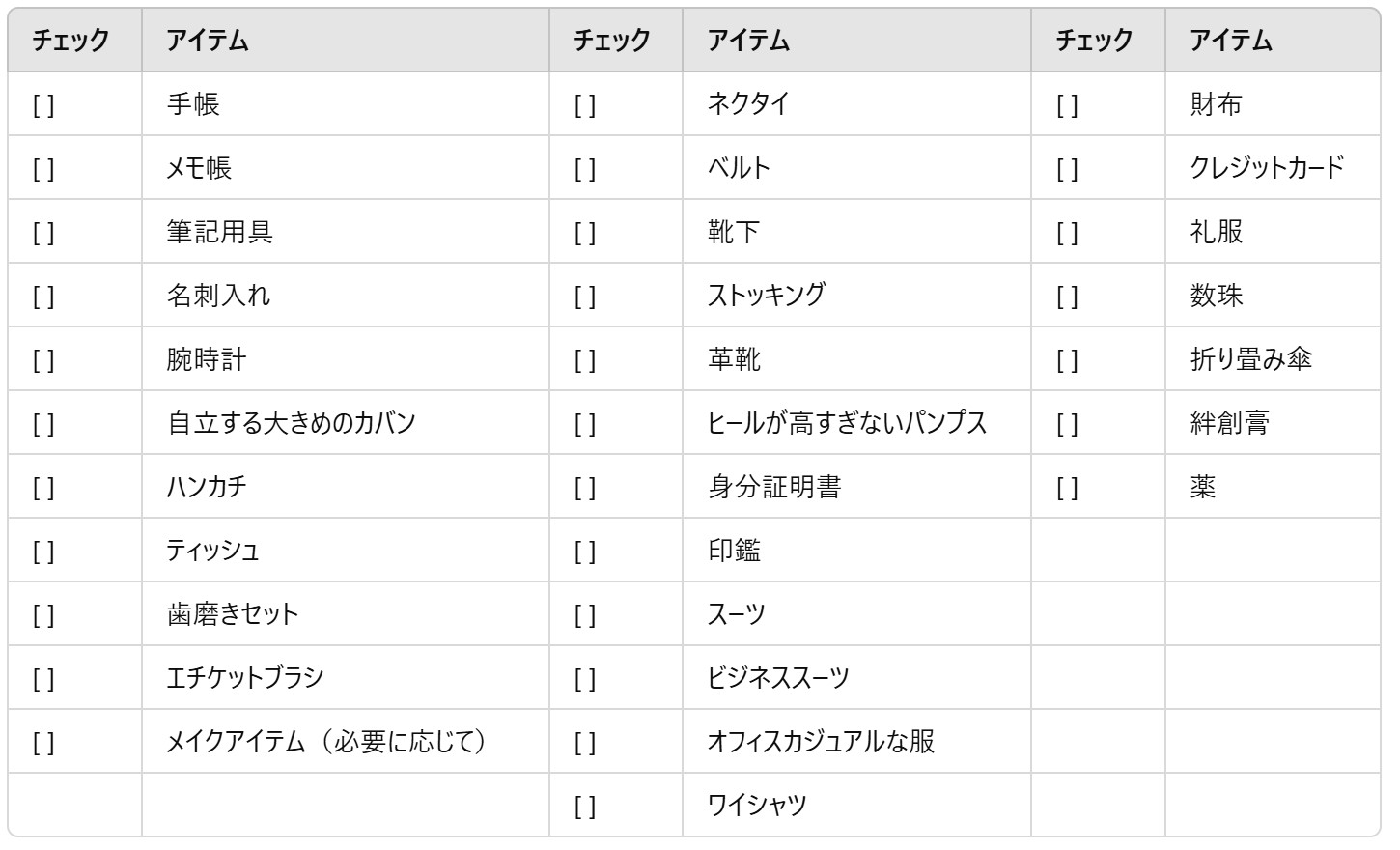This screenshot has height=850, width=1400.
Task: Tick the checkbox beside メモ帳
Action: coord(43,169)
